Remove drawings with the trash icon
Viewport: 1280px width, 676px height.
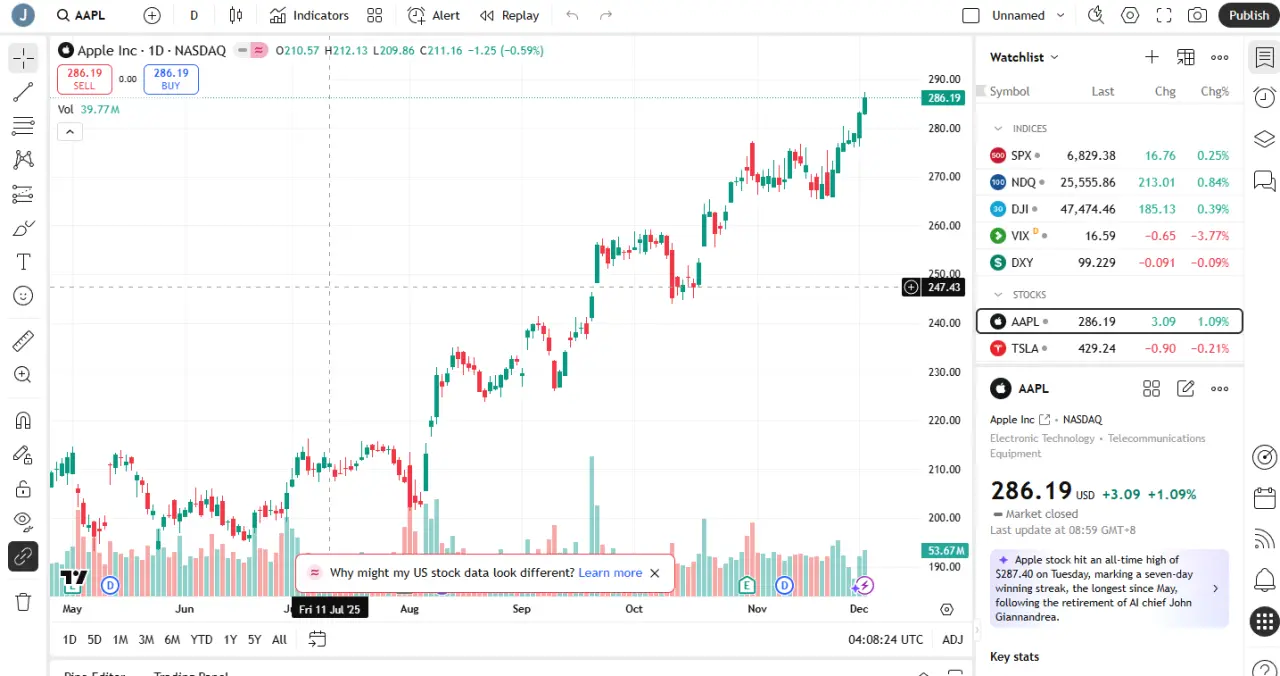click(x=23, y=601)
